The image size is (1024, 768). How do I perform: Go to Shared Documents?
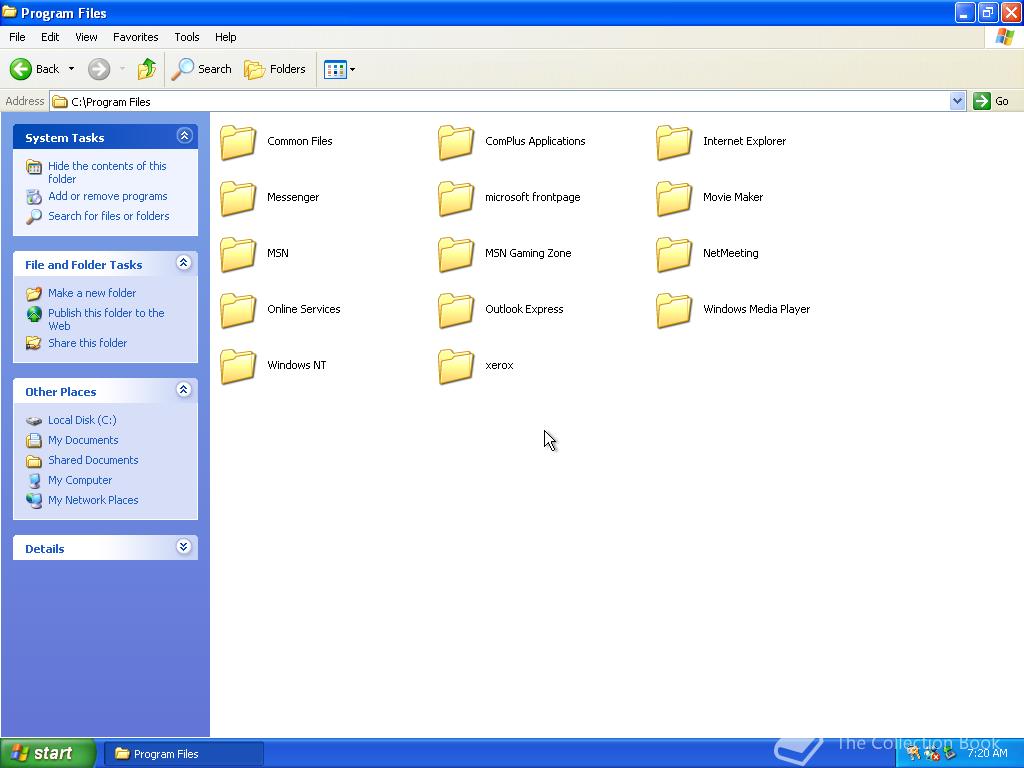[93, 460]
